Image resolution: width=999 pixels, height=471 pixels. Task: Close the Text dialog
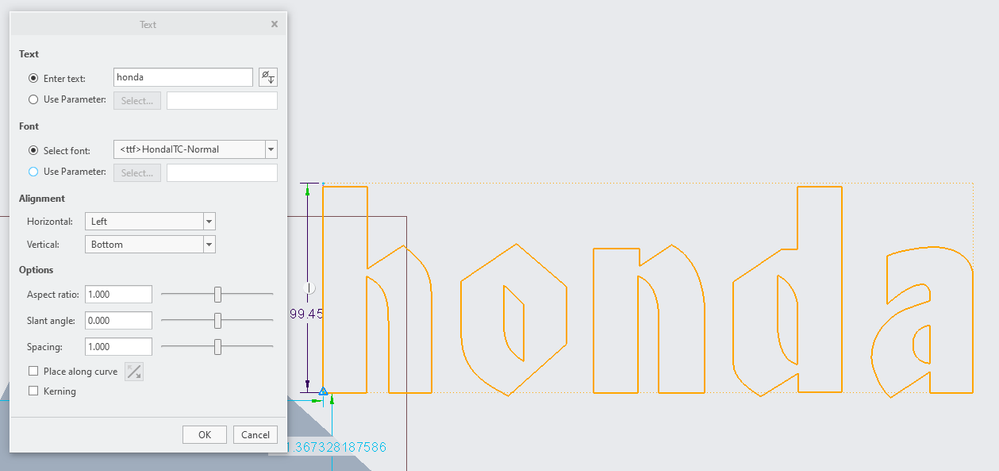pos(274,24)
